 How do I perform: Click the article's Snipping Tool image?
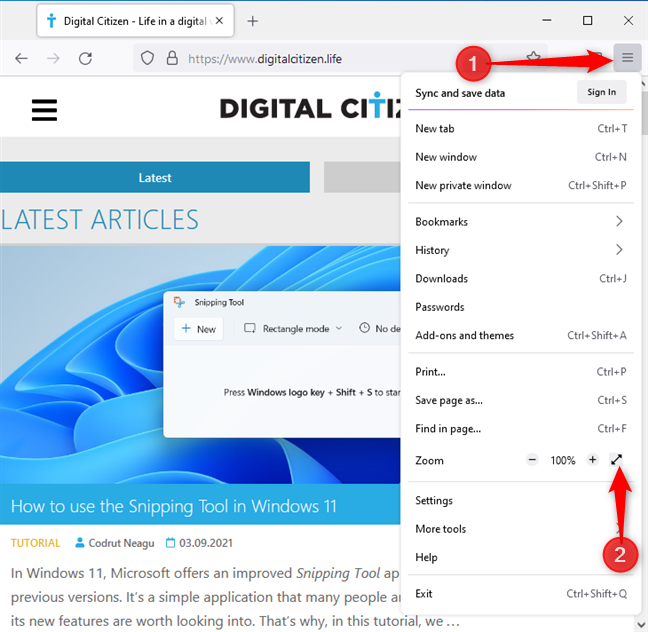pos(200,365)
